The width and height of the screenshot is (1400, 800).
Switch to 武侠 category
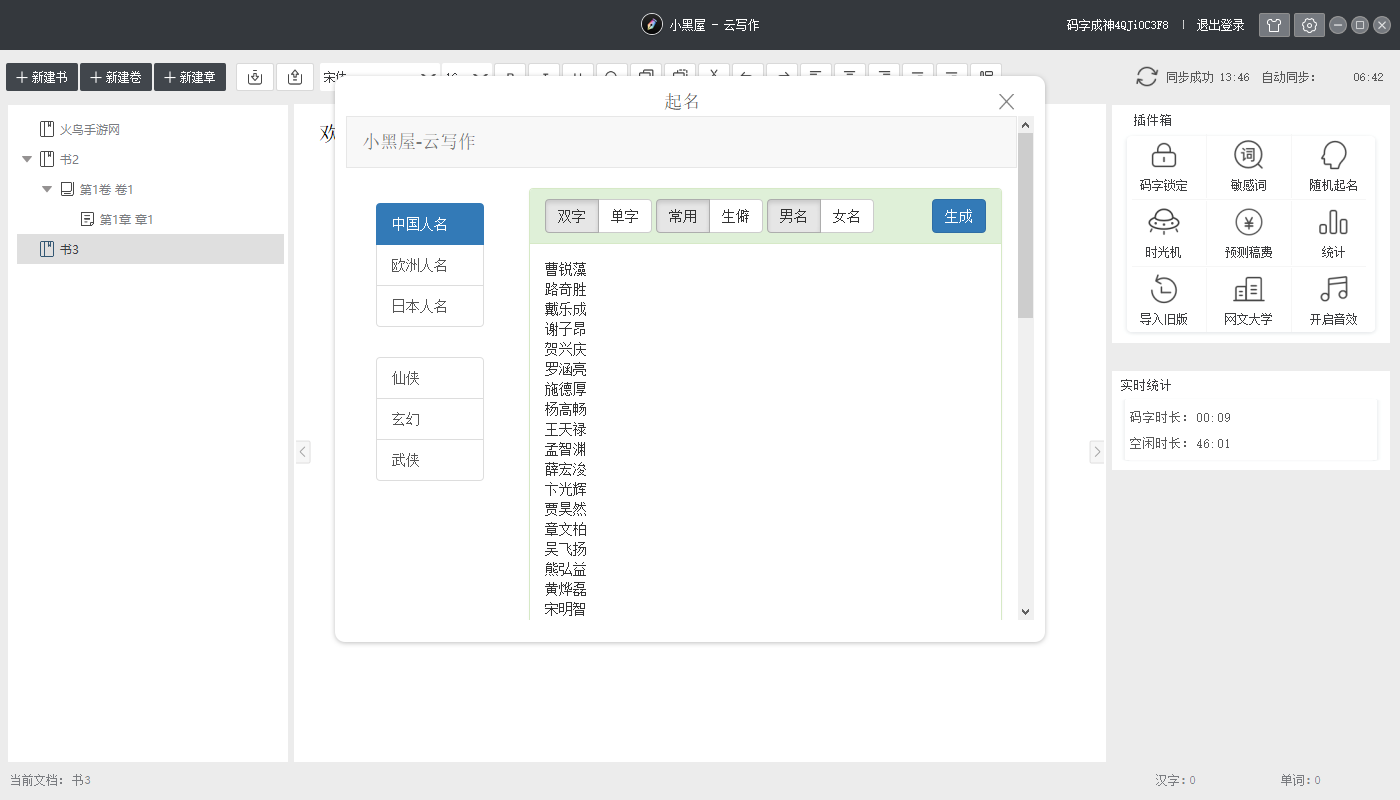tap(430, 460)
